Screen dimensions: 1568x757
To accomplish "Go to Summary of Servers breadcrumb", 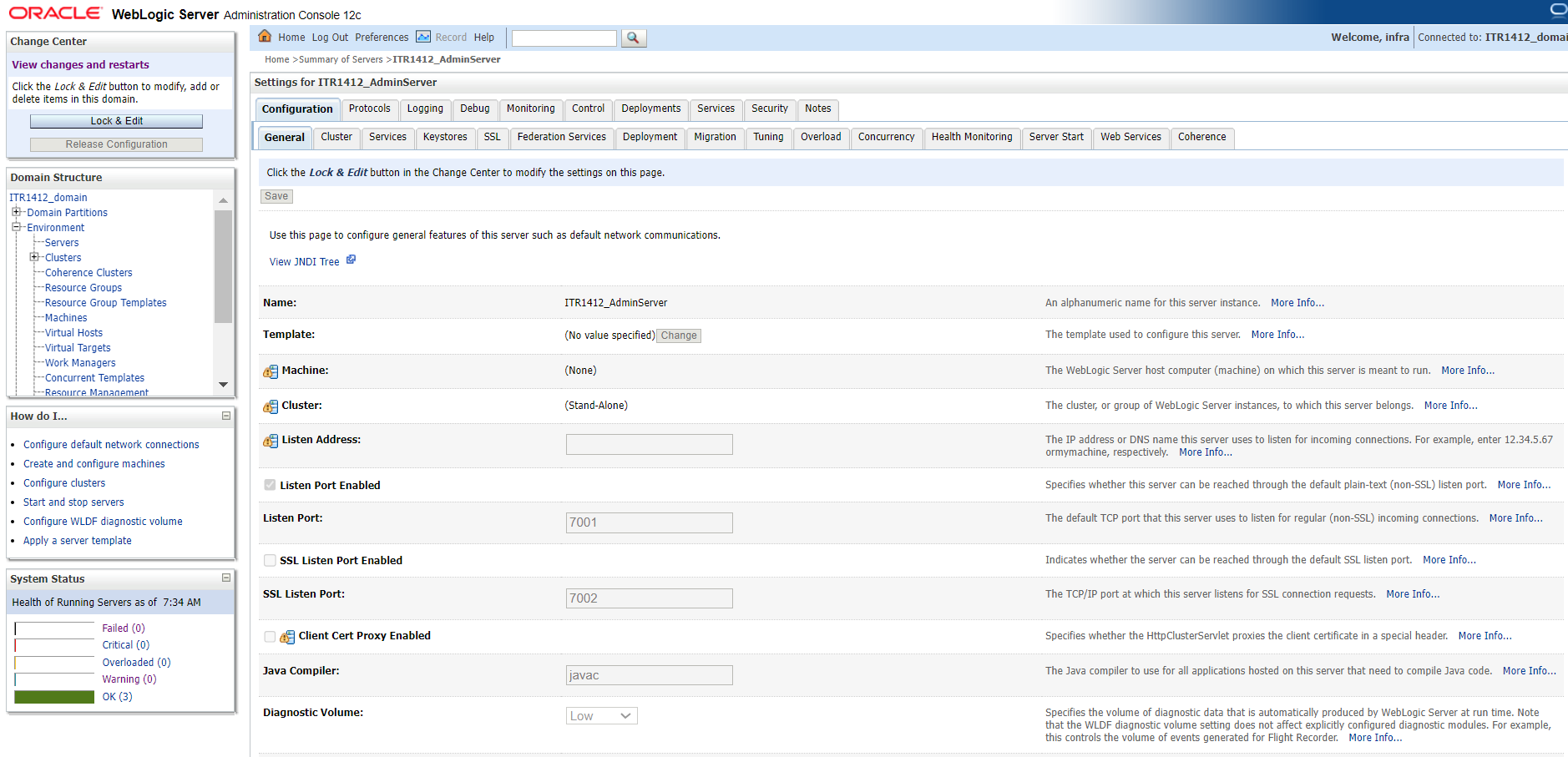I will point(341,59).
